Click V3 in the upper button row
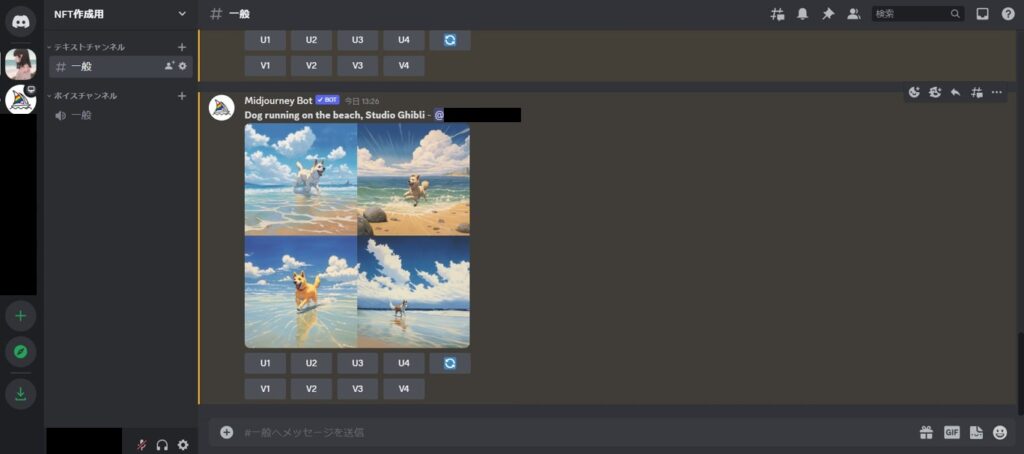Image resolution: width=1024 pixels, height=454 pixels. 357,65
